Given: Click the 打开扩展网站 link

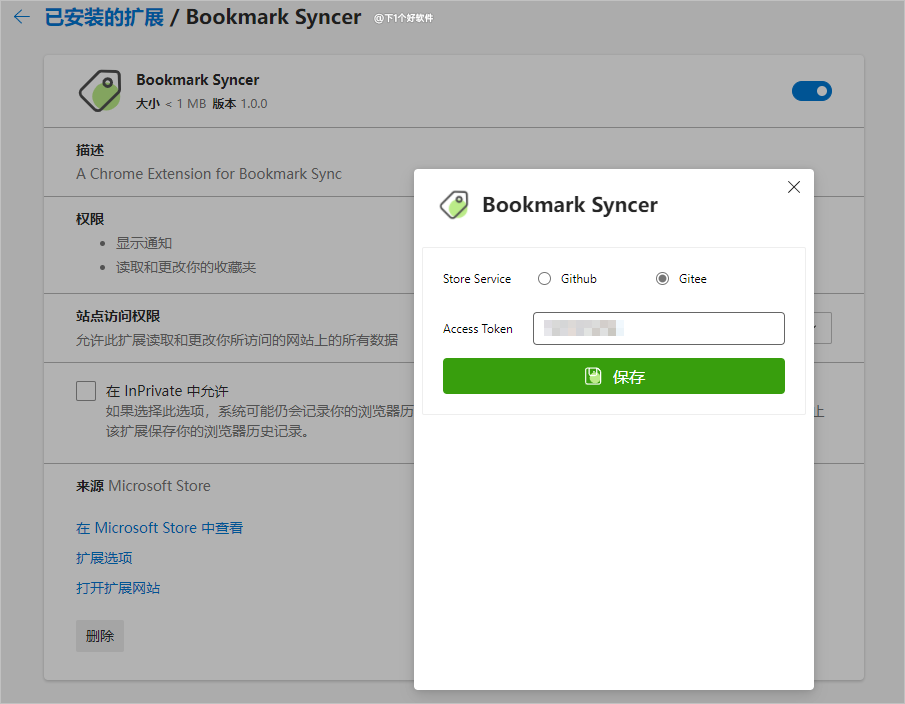Looking at the screenshot, I should tap(118, 588).
